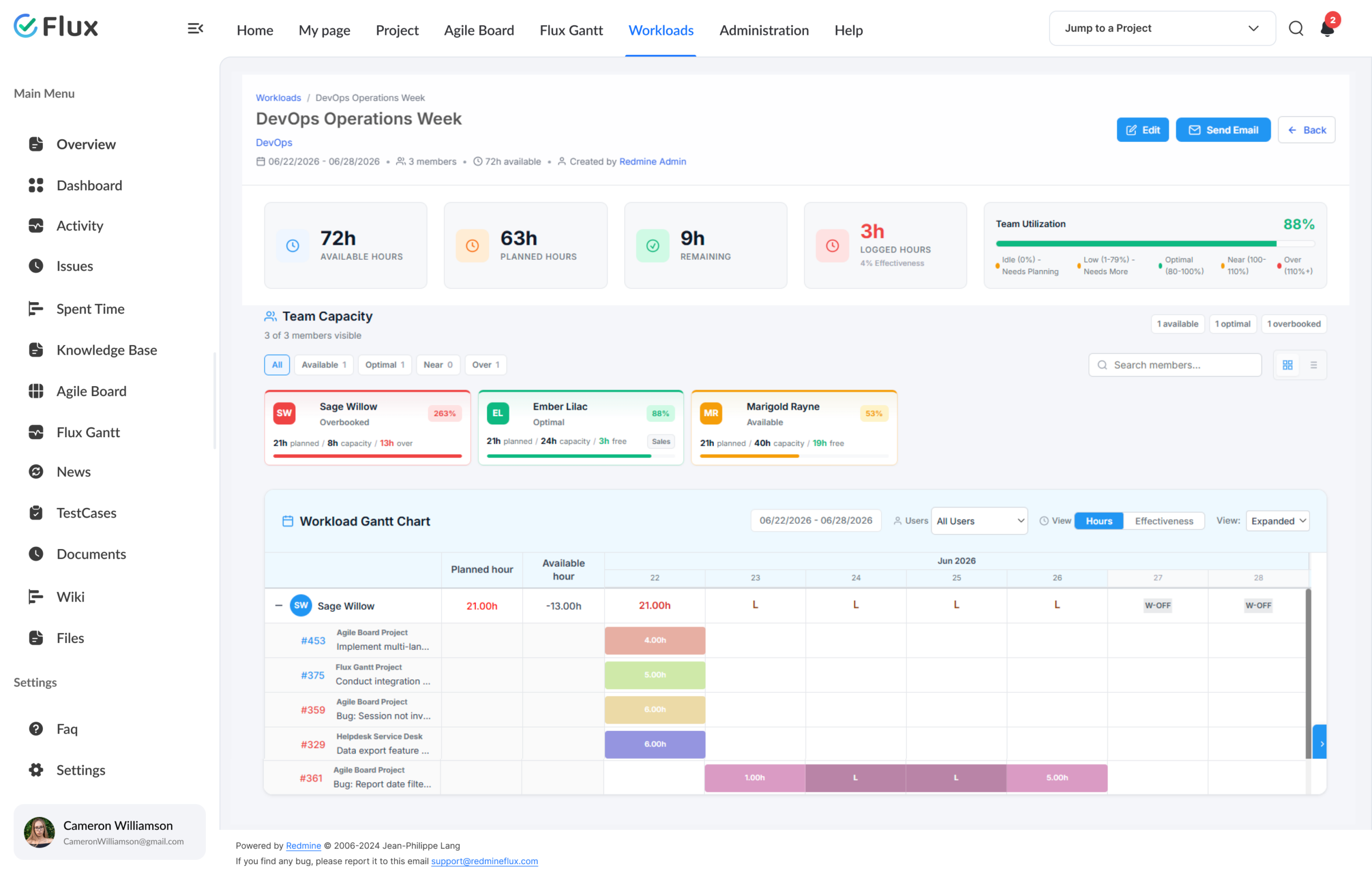This screenshot has width=1372, height=877.
Task: Go to Home tab
Action: pyautogui.click(x=255, y=30)
